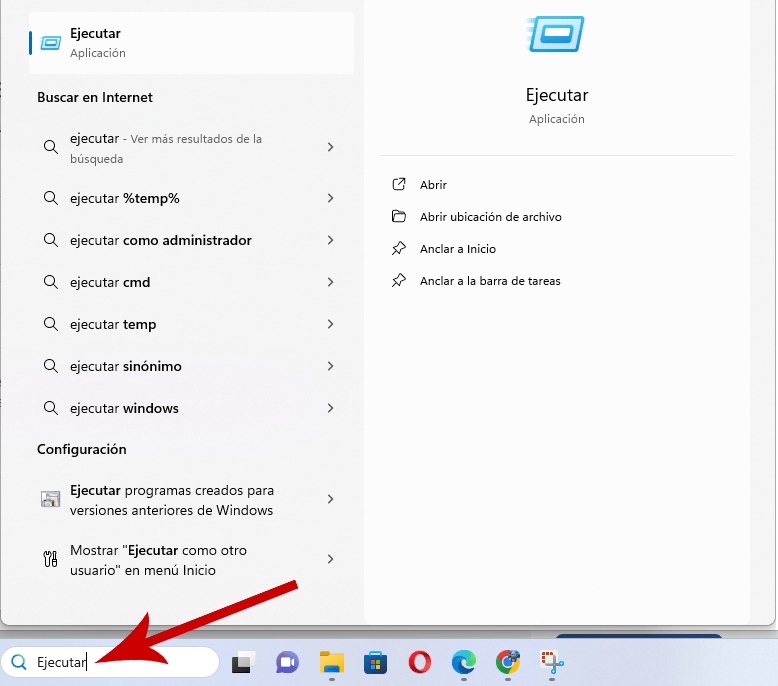This screenshot has height=686, width=778.
Task: Expand the 'ejecutar %temp%' suggestion arrow
Action: pyautogui.click(x=330, y=198)
